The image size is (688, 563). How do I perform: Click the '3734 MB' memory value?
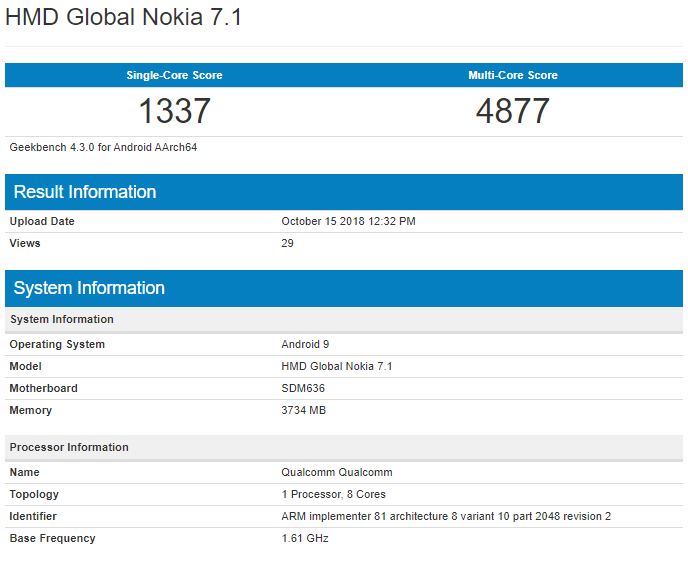(303, 410)
